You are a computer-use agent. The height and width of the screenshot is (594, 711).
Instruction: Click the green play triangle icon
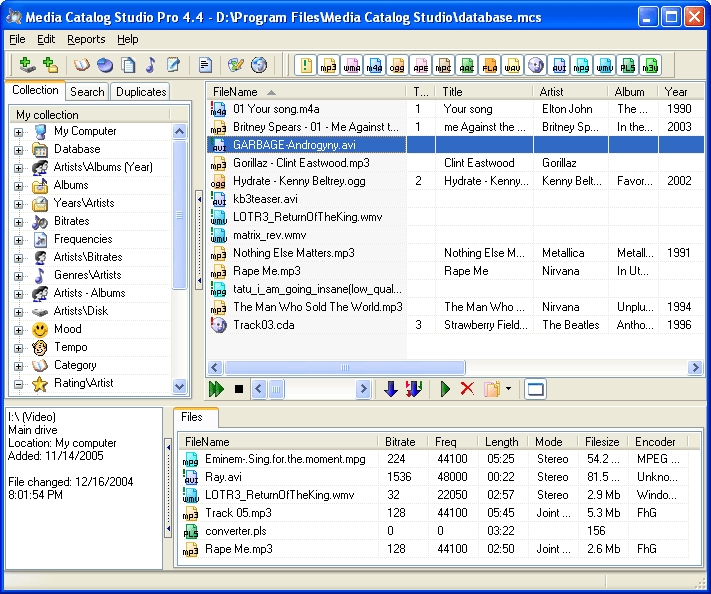pos(446,389)
